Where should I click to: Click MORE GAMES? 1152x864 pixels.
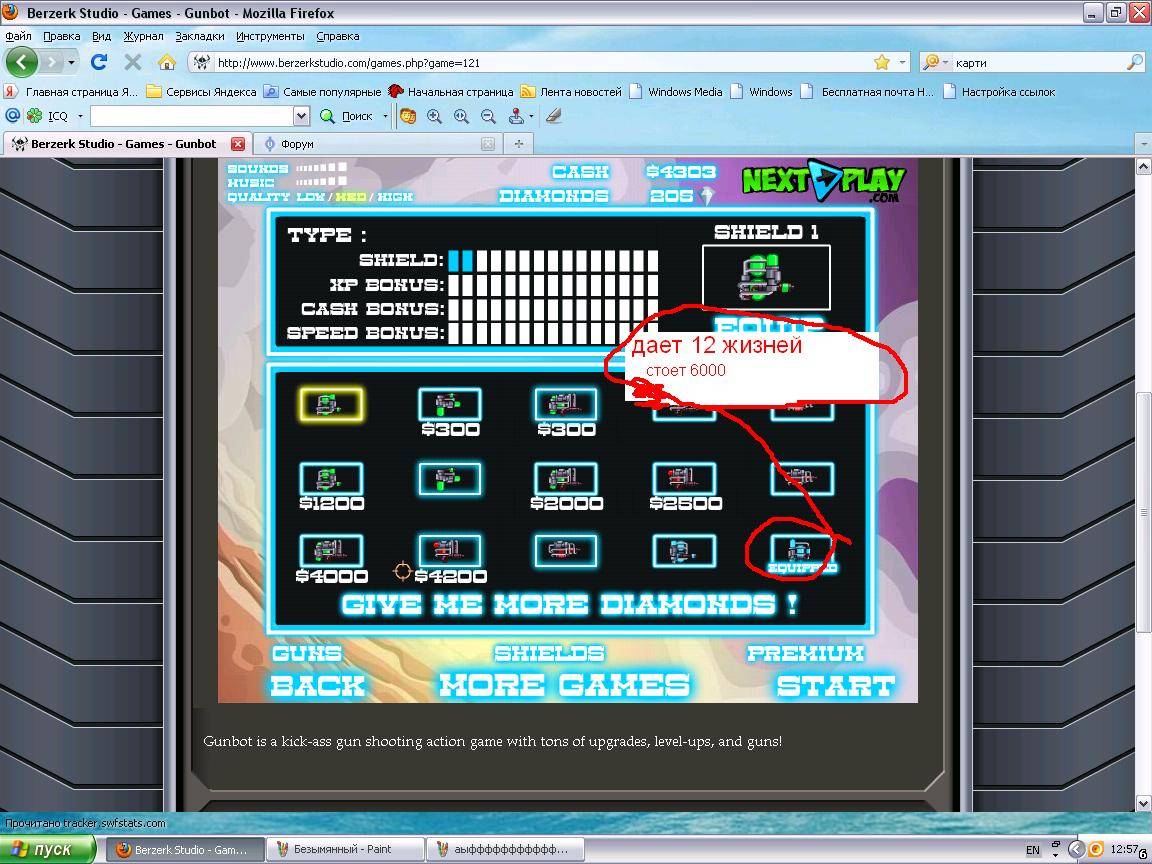(564, 685)
